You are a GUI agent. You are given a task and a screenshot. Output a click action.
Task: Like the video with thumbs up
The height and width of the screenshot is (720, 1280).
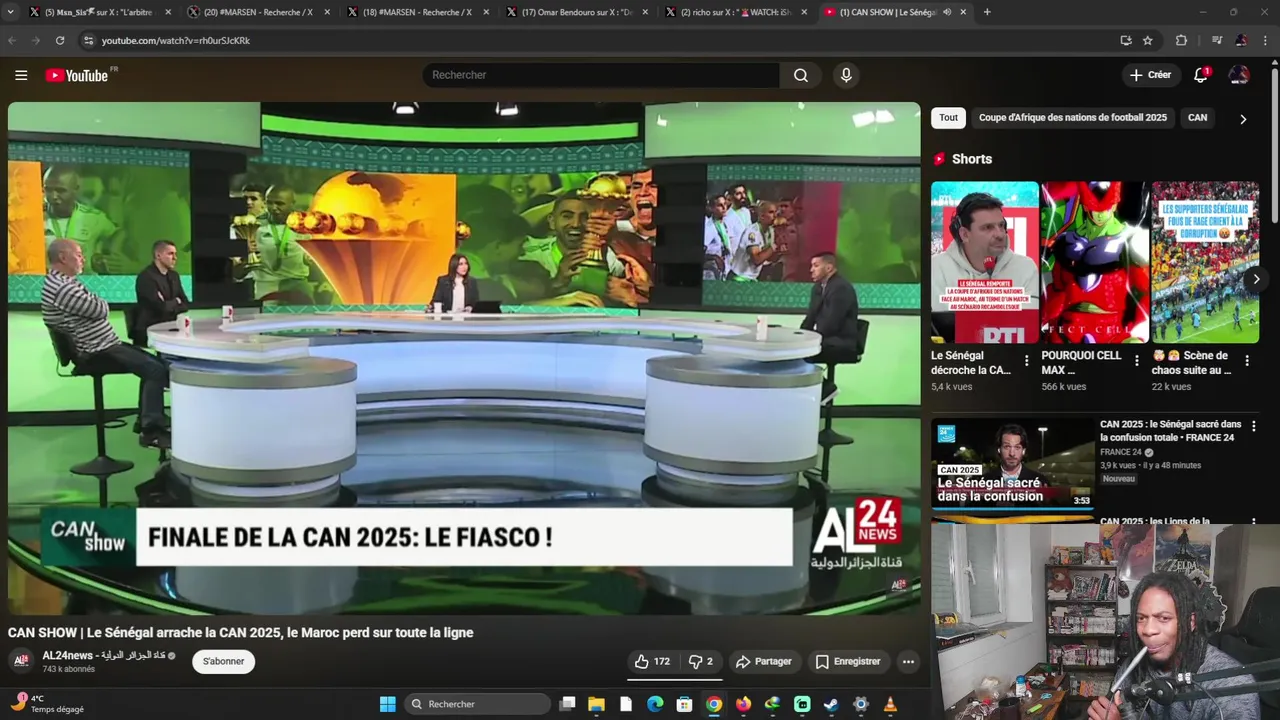point(652,661)
